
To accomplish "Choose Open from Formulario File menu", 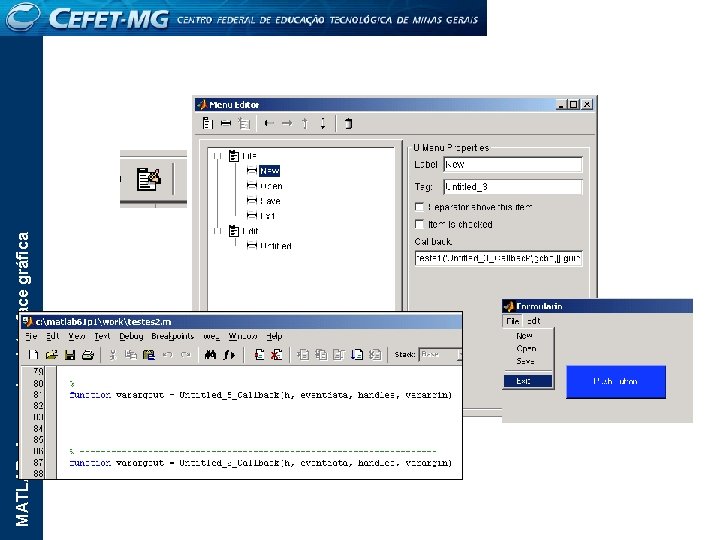I will click(526, 349).
